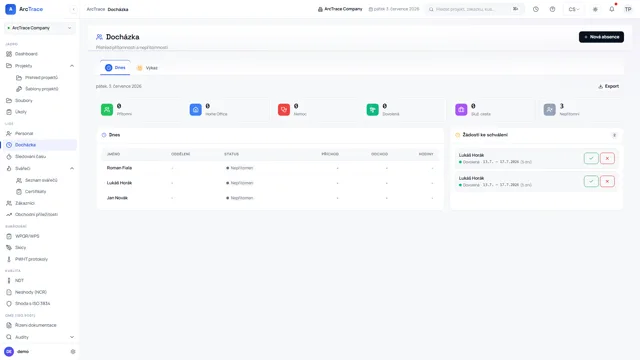Click the Jméno column header
The width and height of the screenshot is (640, 360).
[x=113, y=154]
